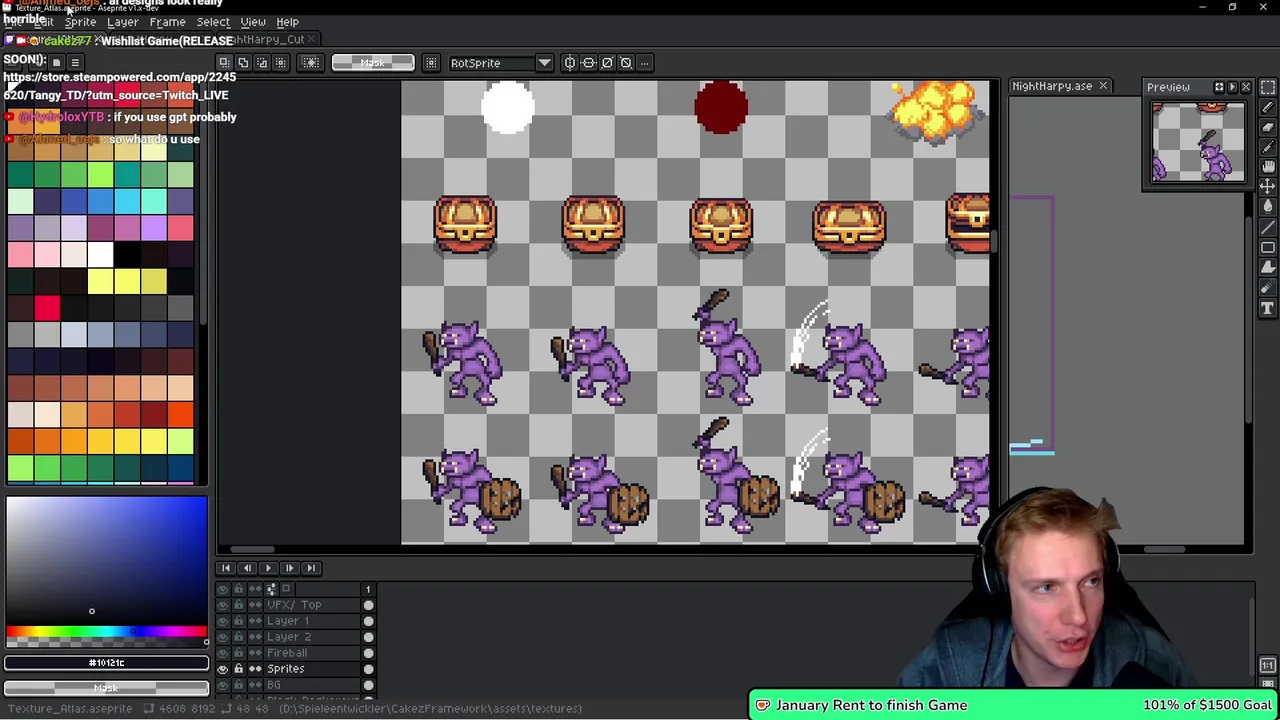This screenshot has height=720, width=1280.
Task: Pick the bright red palette swatch
Action: [x=47, y=308]
